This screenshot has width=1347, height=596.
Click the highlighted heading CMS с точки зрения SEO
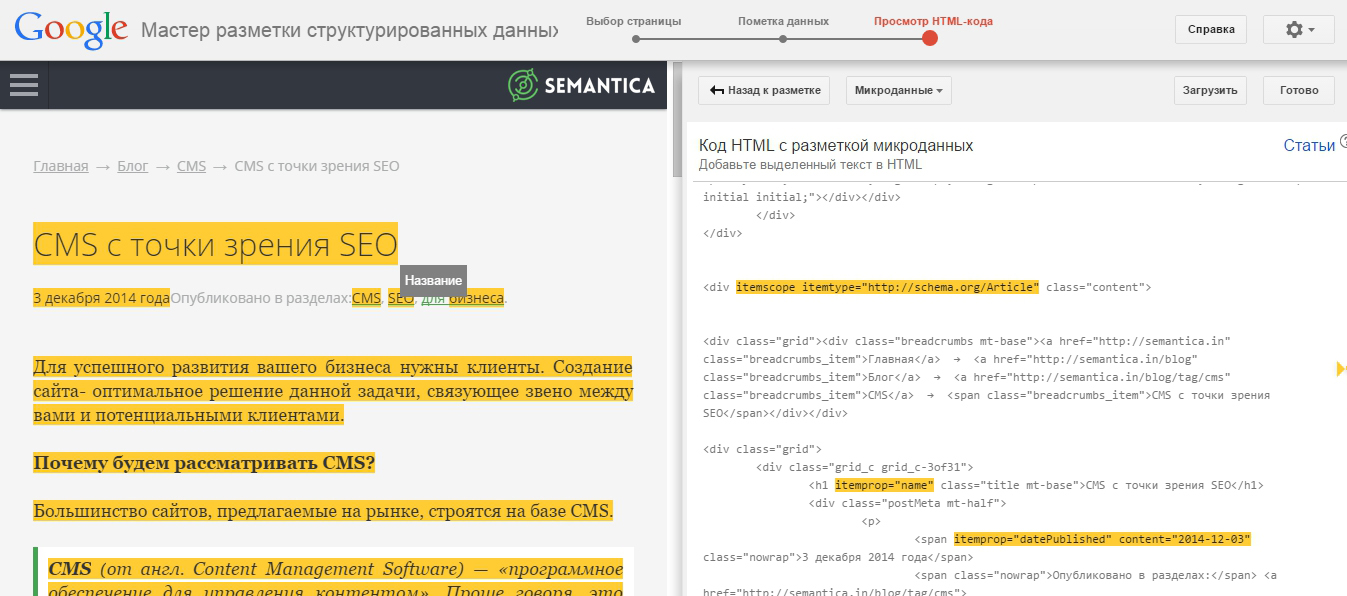215,244
